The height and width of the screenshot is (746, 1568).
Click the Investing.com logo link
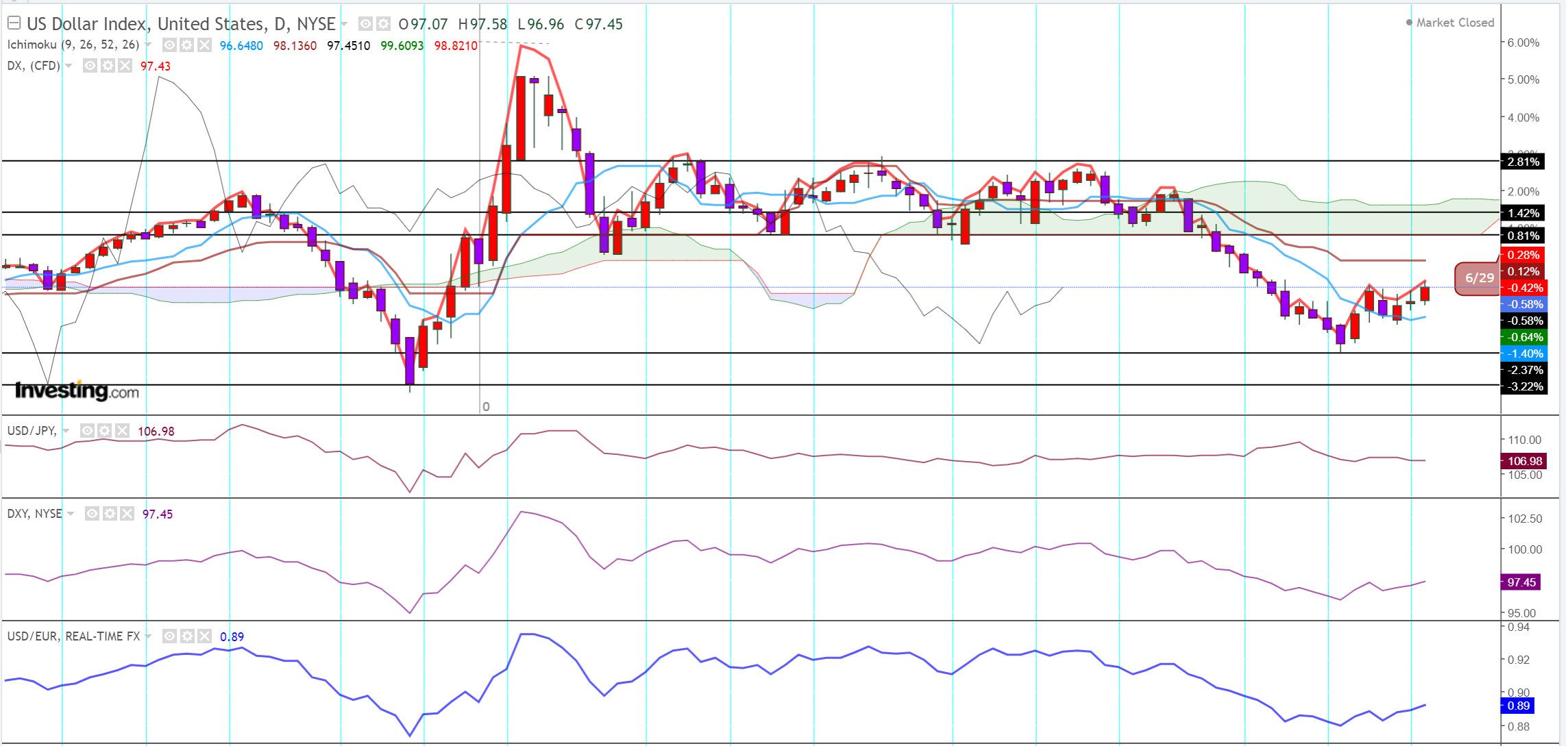(x=77, y=391)
